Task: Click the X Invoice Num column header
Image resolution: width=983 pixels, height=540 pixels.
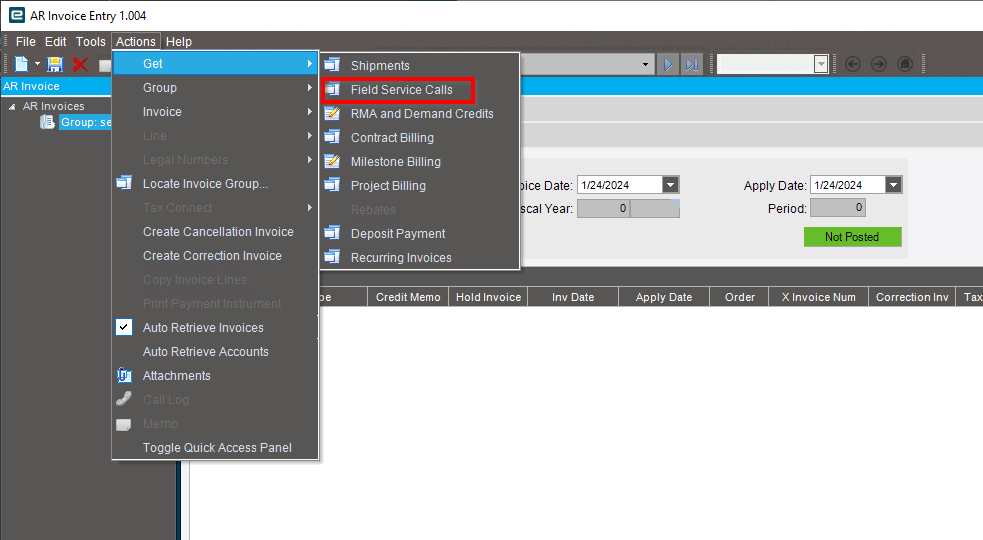Action: (x=818, y=297)
